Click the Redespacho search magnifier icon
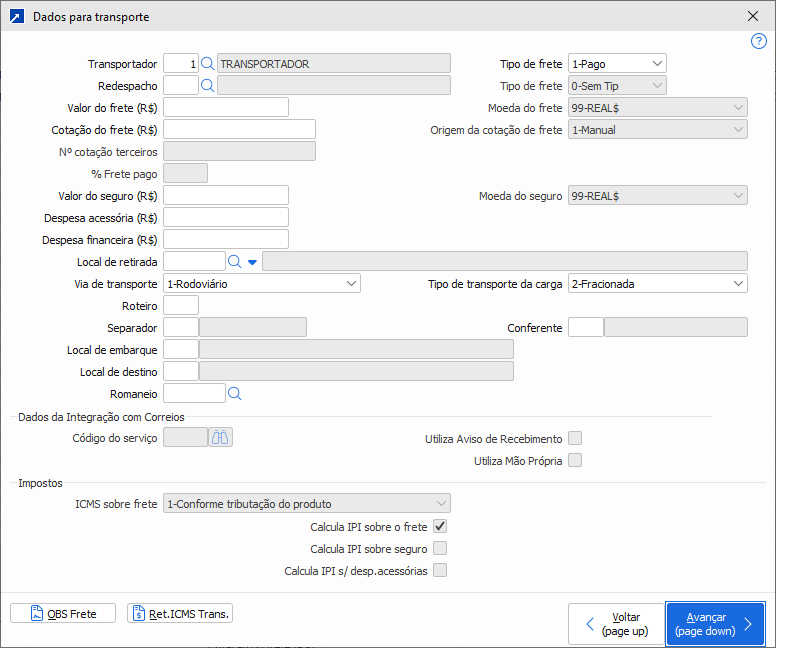The image size is (790, 655). (x=208, y=85)
